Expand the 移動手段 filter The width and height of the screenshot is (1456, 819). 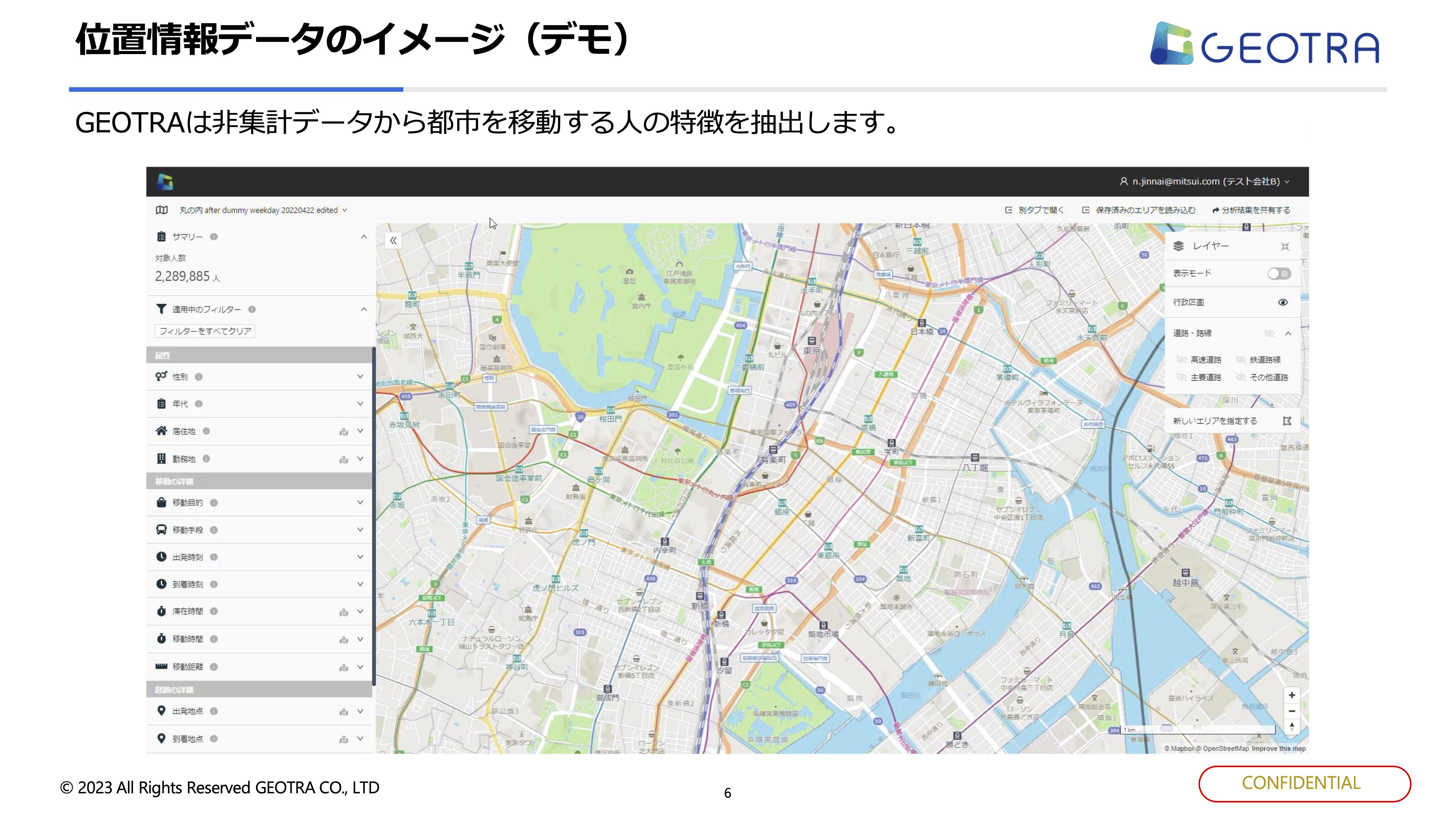(x=360, y=530)
